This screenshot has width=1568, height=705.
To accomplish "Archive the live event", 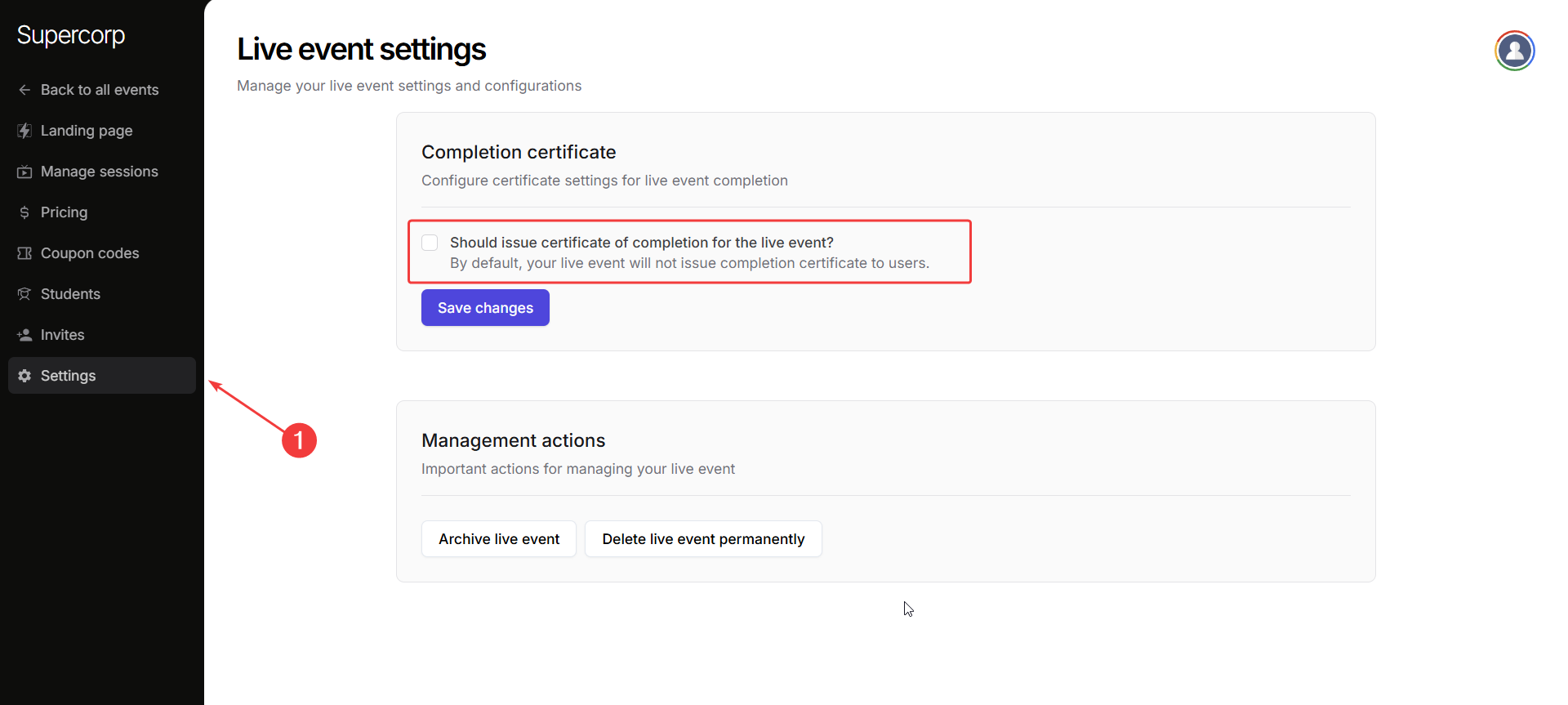I will click(499, 539).
